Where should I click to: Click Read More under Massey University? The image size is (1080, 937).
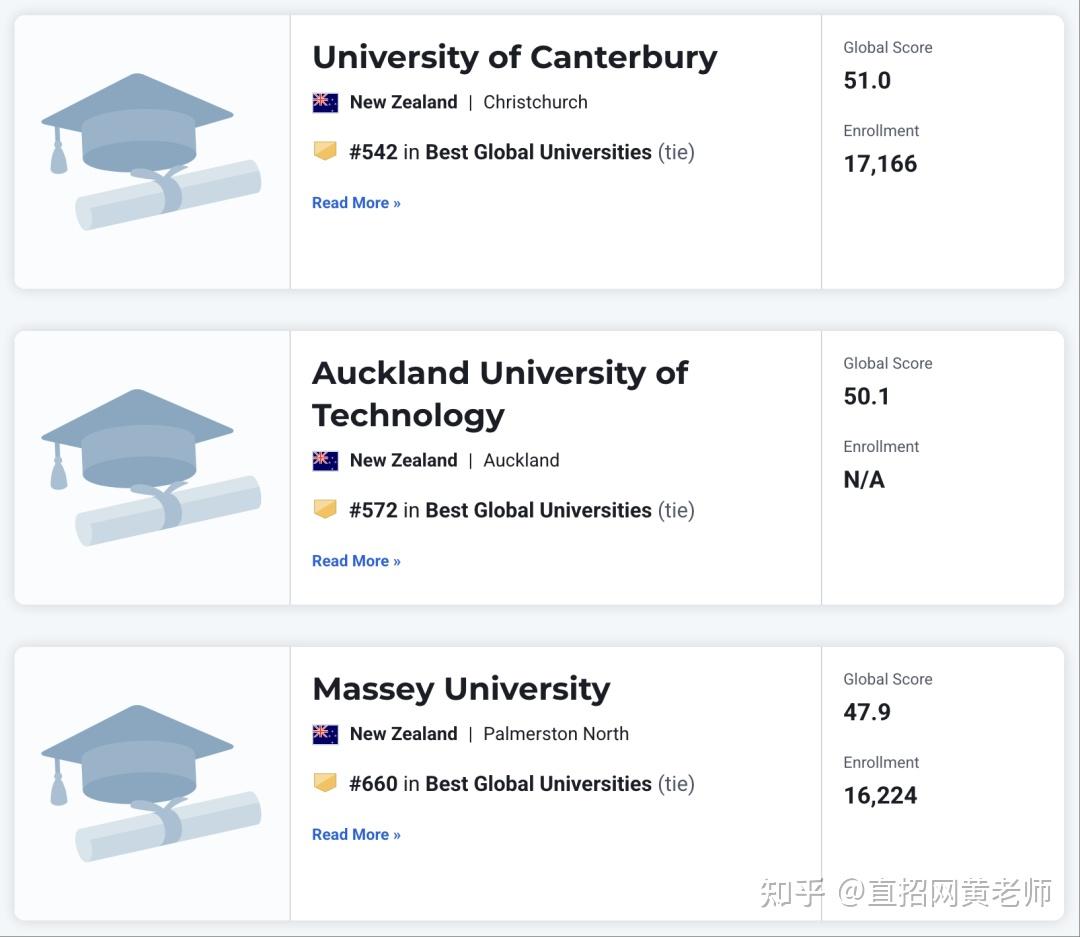356,835
